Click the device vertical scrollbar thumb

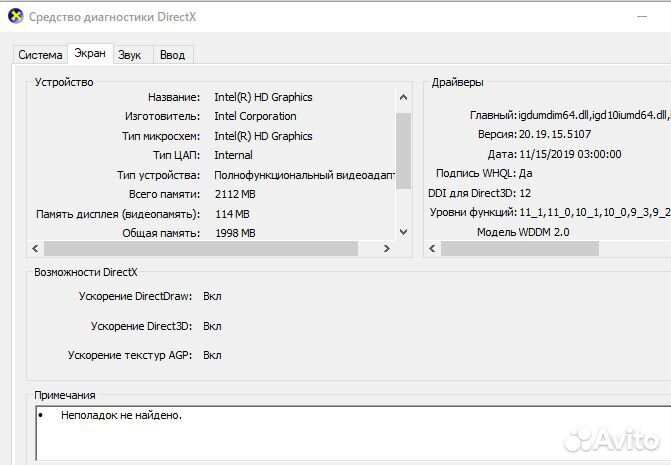403,151
